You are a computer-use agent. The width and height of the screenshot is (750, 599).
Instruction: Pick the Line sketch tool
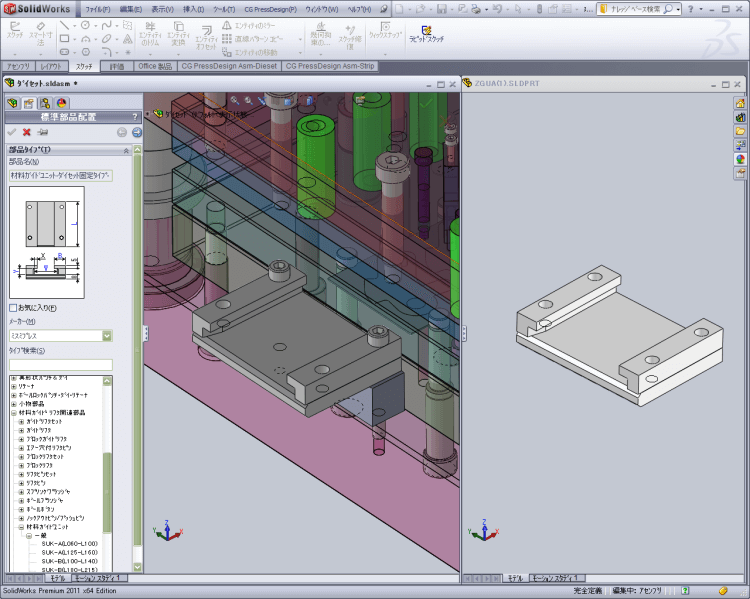[x=64, y=25]
